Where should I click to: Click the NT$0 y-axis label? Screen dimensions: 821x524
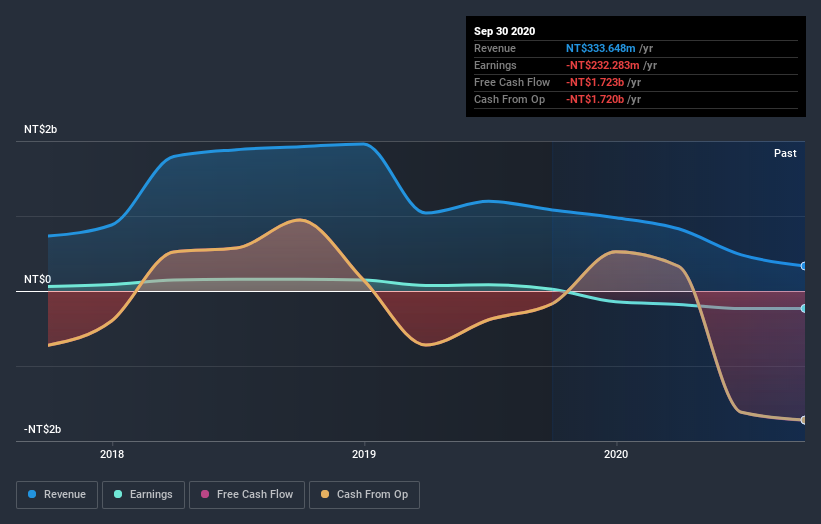tap(38, 279)
